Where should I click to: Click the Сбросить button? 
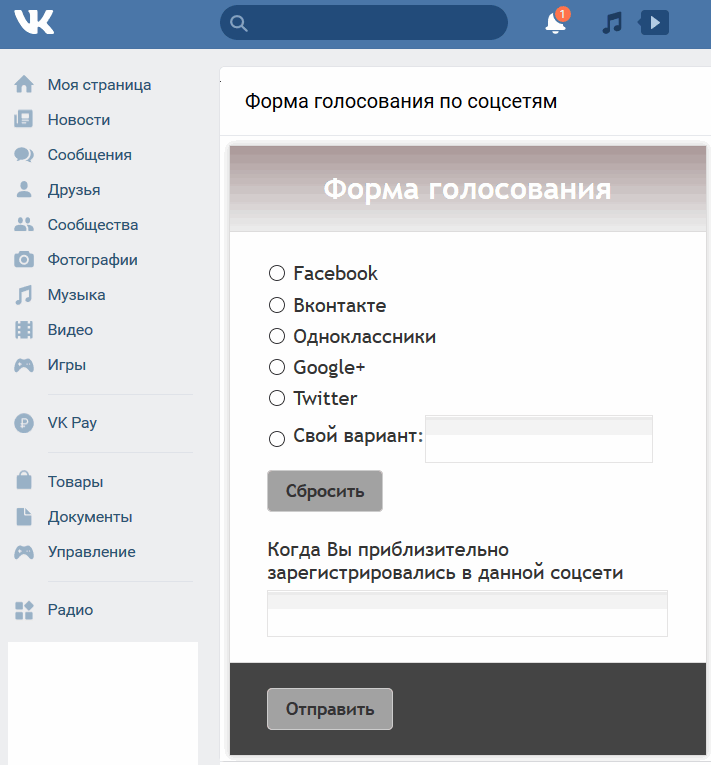pos(325,491)
